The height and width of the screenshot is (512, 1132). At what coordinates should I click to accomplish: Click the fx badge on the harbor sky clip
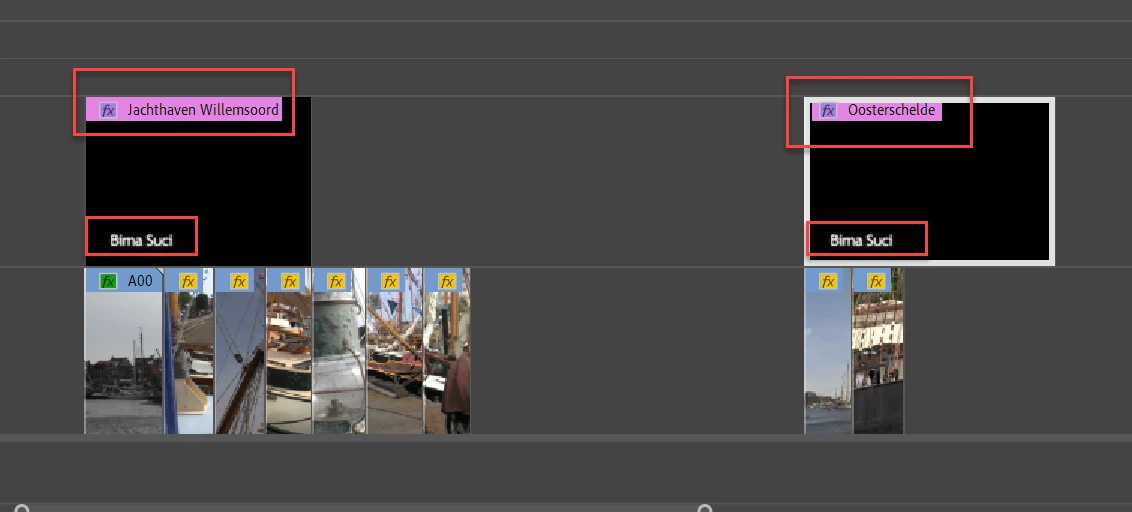click(827, 281)
